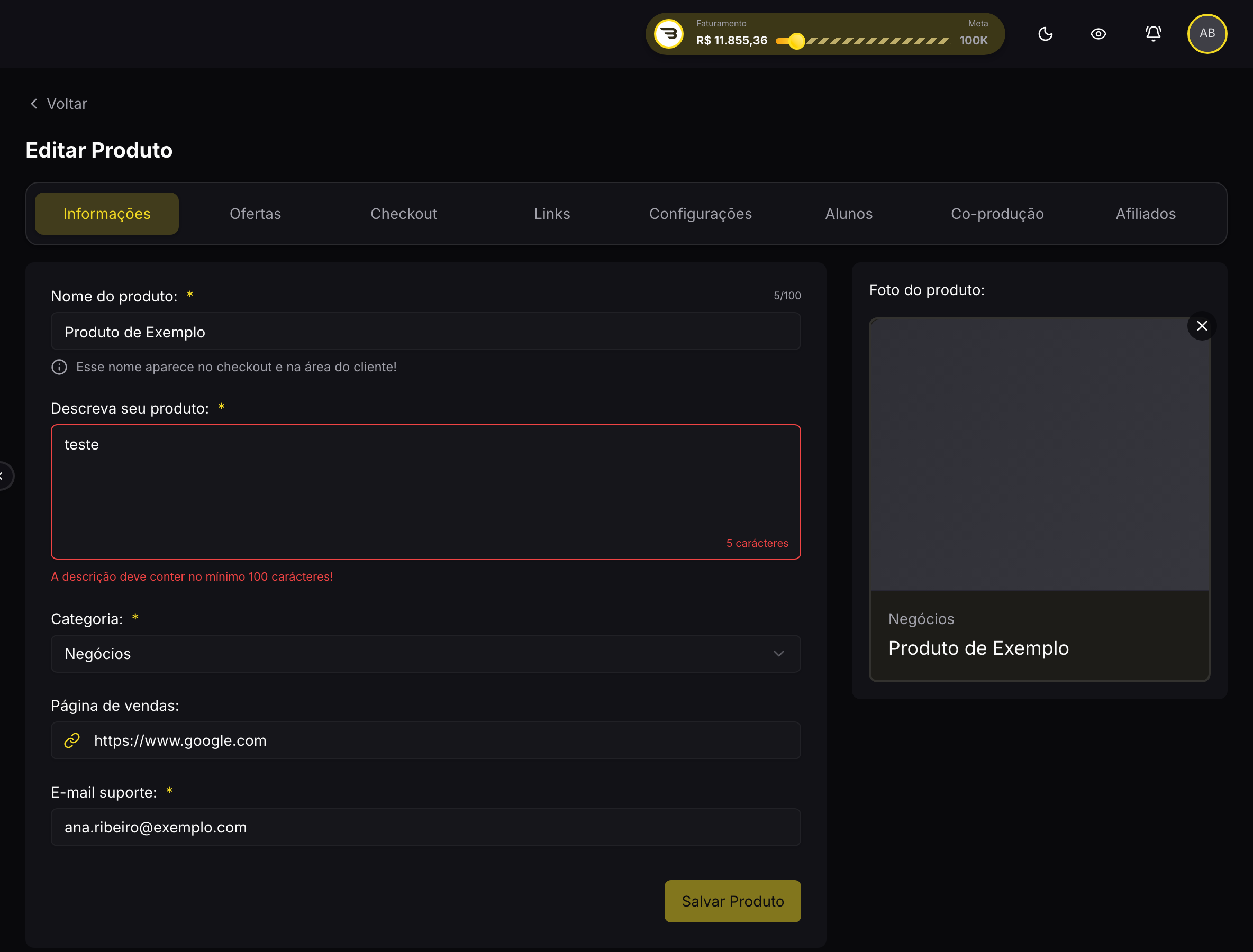Click inside the product description textarea
Image resolution: width=1253 pixels, height=952 pixels.
coord(426,492)
